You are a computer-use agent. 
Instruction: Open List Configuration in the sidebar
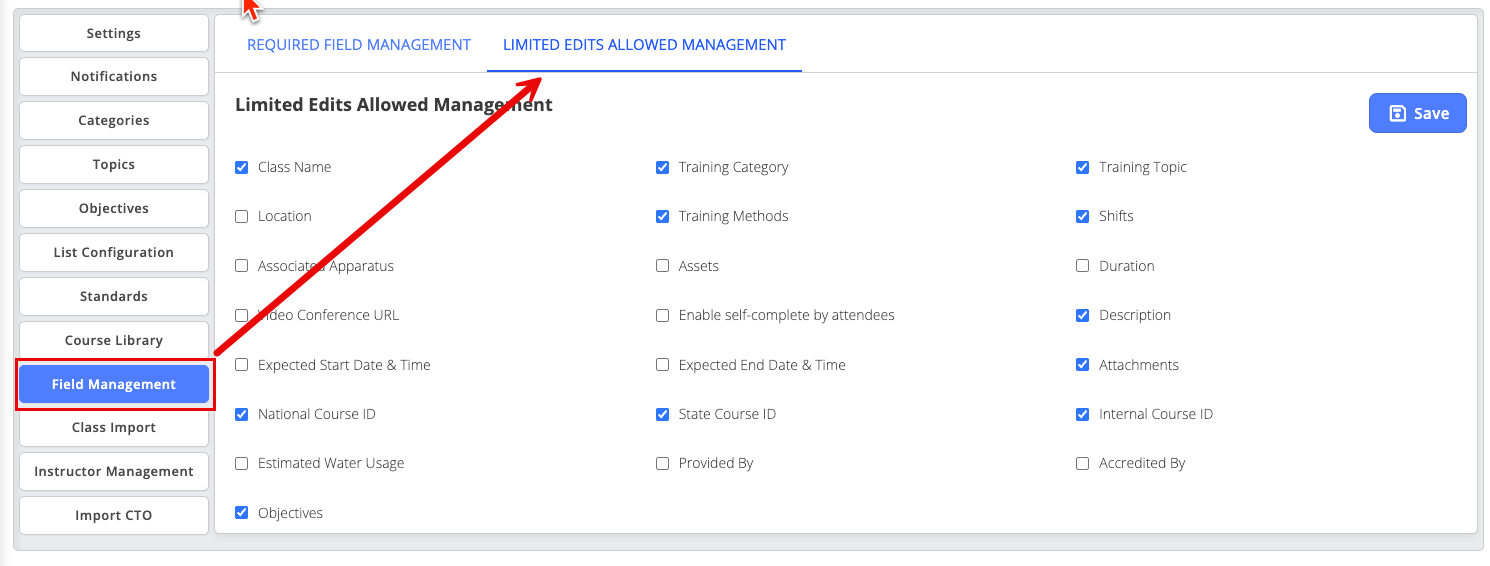114,253
